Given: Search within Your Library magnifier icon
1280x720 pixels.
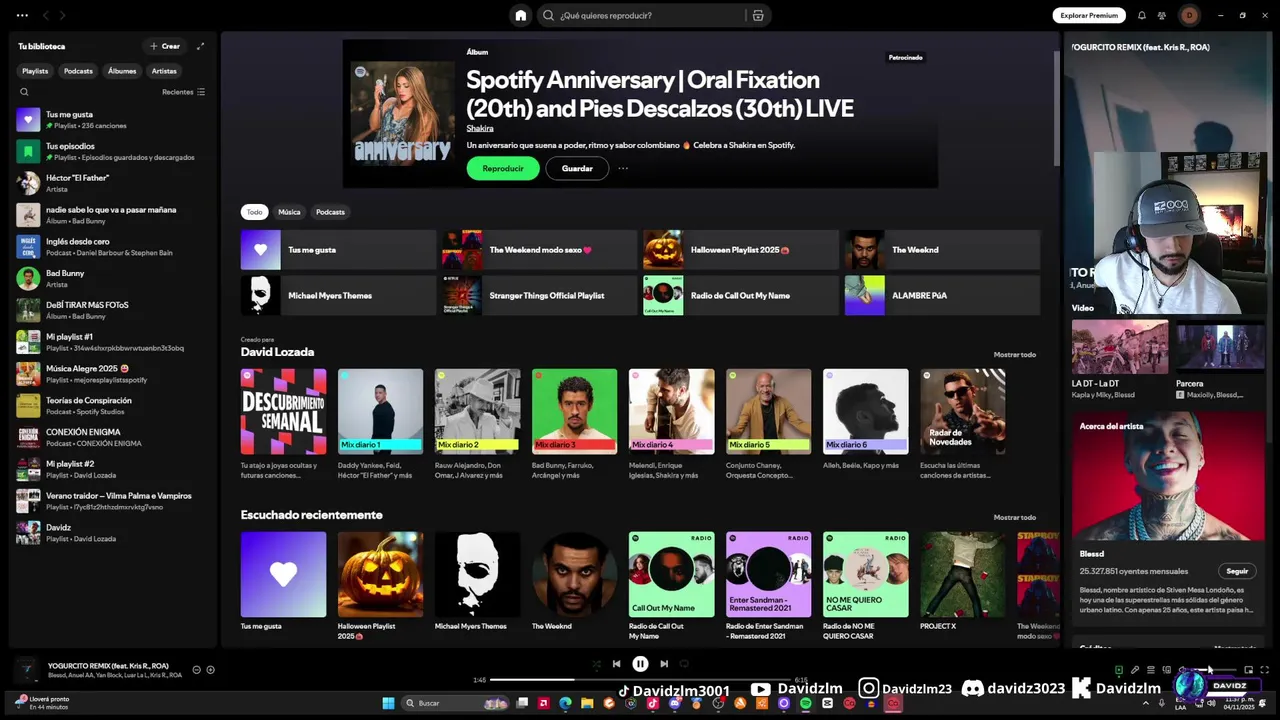Looking at the screenshot, I should click(x=25, y=92).
